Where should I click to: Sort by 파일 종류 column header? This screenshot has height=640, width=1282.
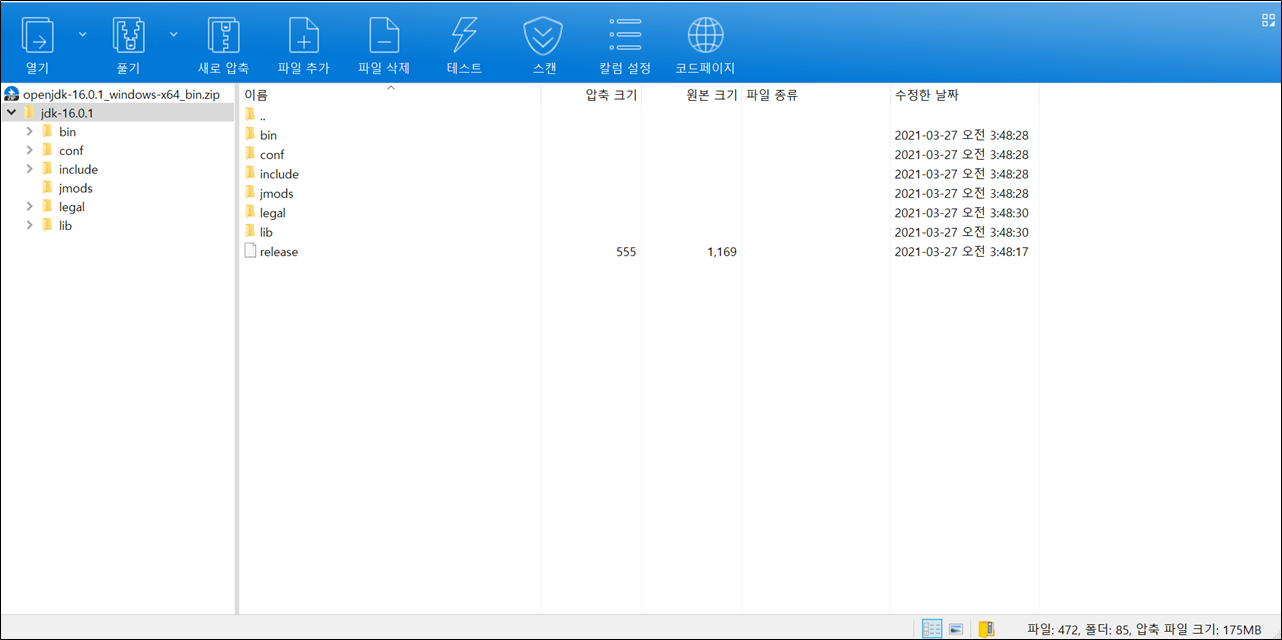click(x=815, y=95)
